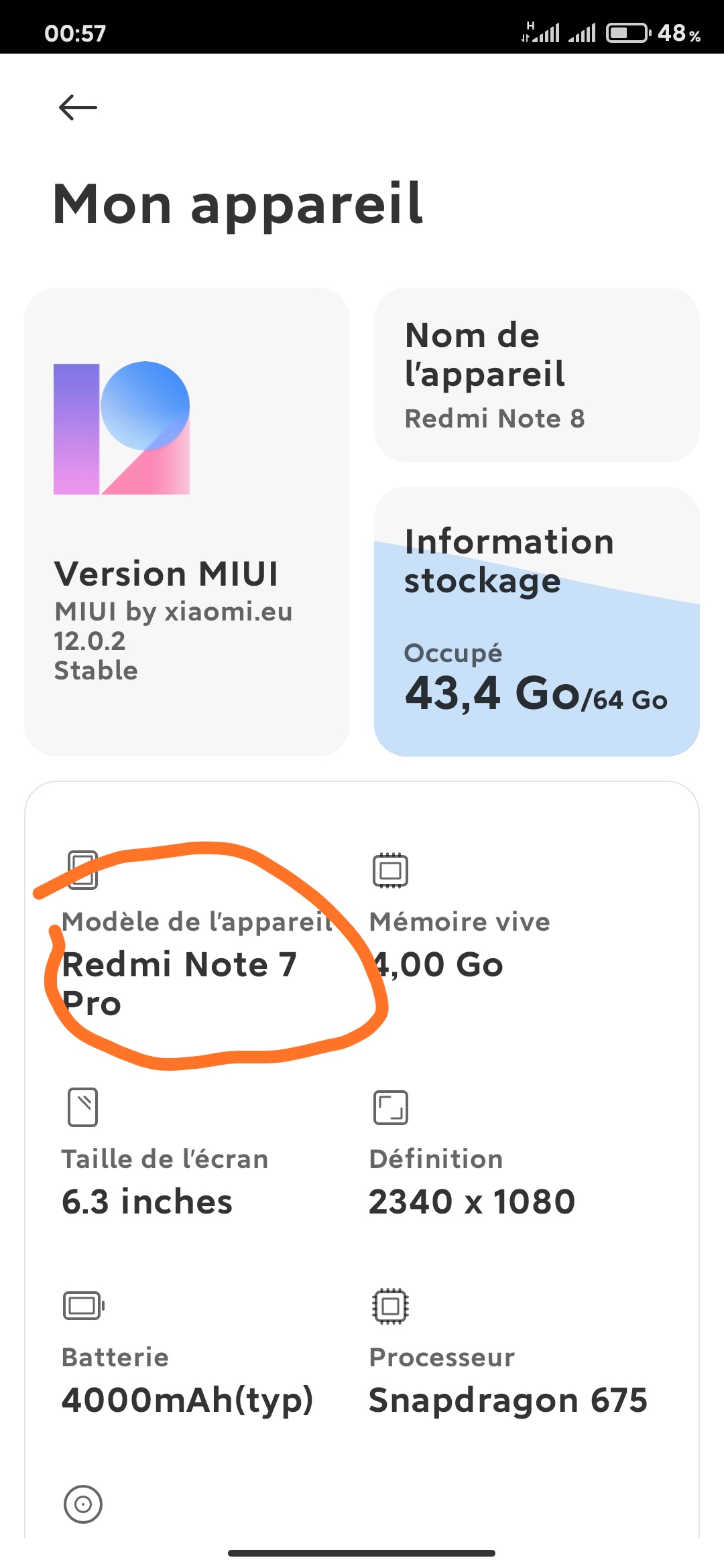Tap the 4000mAh(typ) battery value
The width and height of the screenshot is (724, 1568).
(x=187, y=1400)
